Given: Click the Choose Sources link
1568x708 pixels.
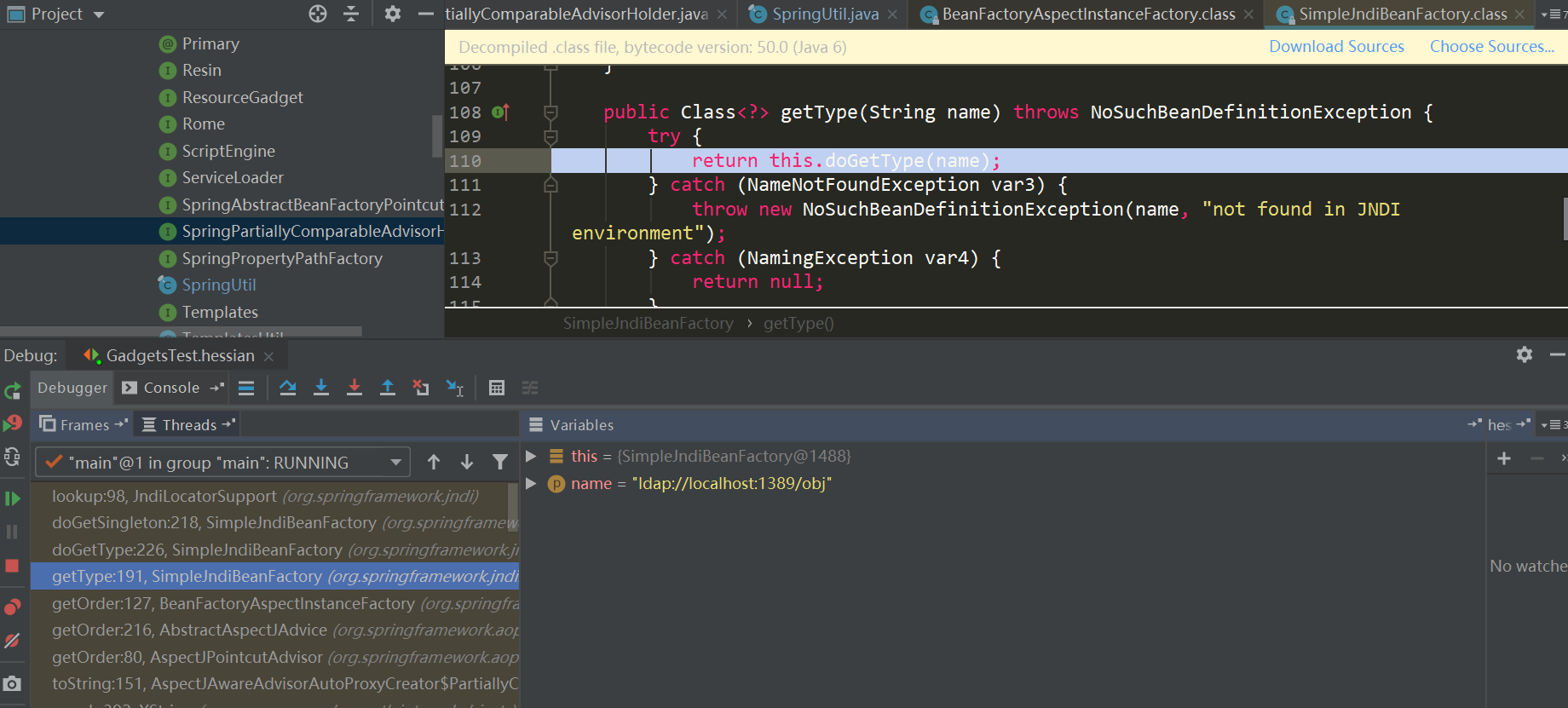Looking at the screenshot, I should pyautogui.click(x=1491, y=47).
